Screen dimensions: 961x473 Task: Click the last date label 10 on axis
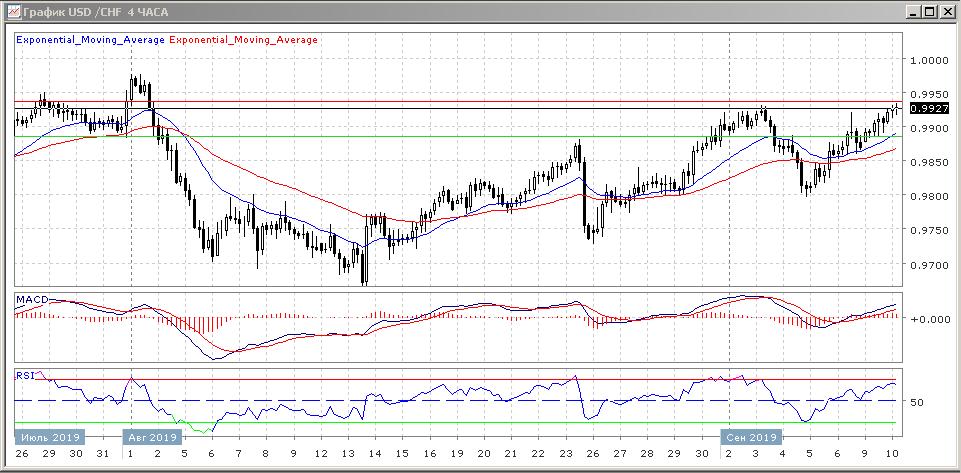point(892,454)
